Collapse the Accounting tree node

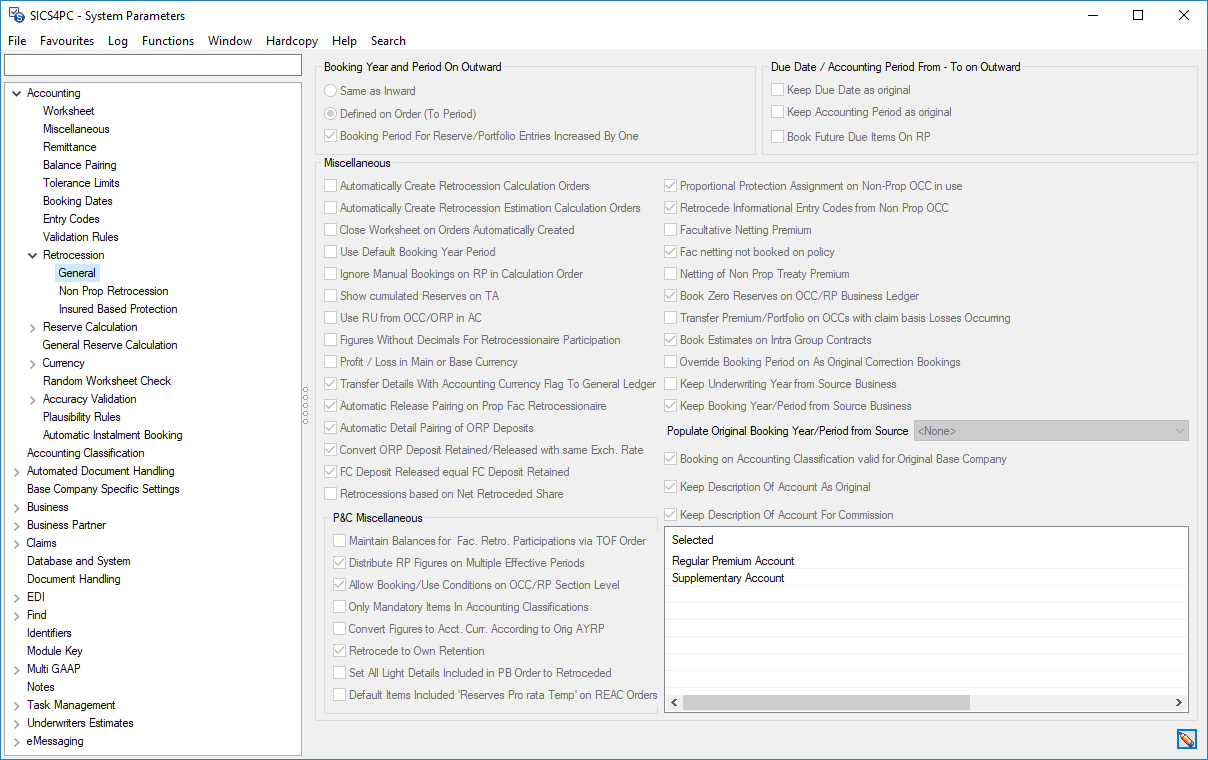[x=16, y=93]
